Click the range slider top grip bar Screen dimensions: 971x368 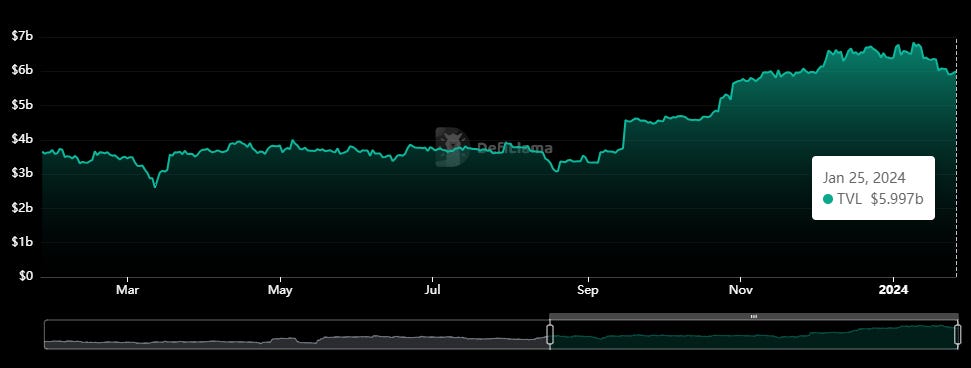pyautogui.click(x=753, y=317)
